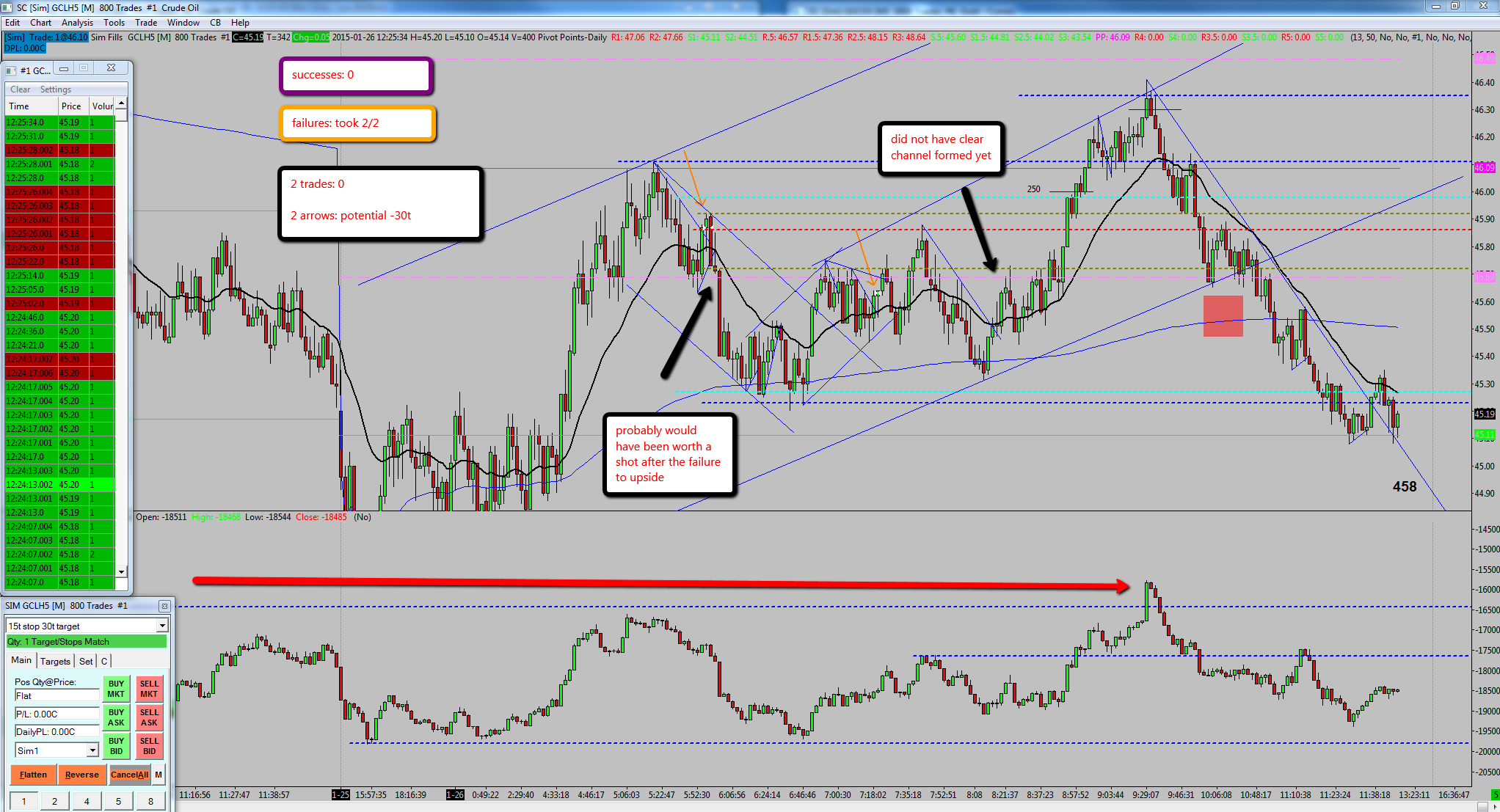Minimize the #1 GC Time and Sales window
1500x812 pixels.
click(64, 68)
